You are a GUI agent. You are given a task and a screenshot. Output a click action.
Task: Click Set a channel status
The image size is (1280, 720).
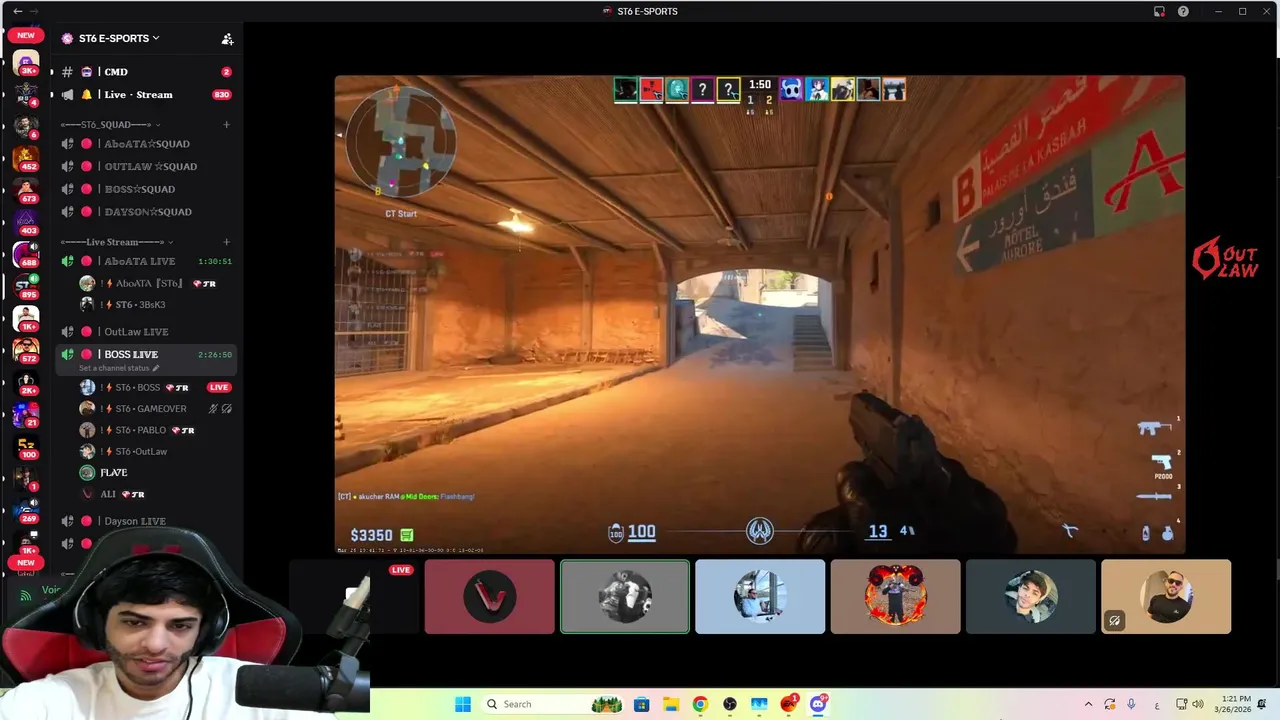coord(118,368)
